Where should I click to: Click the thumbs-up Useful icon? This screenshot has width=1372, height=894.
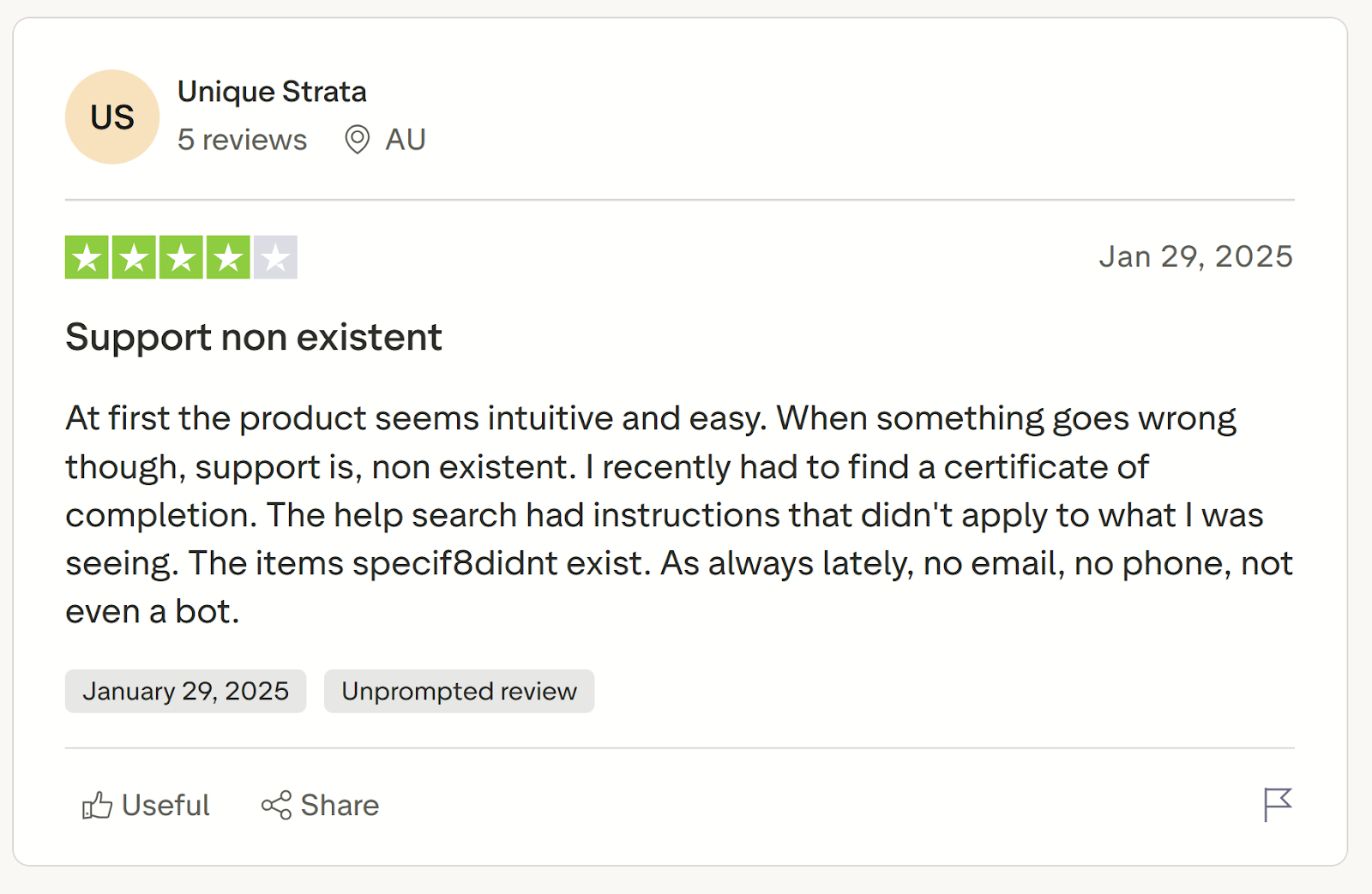(97, 806)
